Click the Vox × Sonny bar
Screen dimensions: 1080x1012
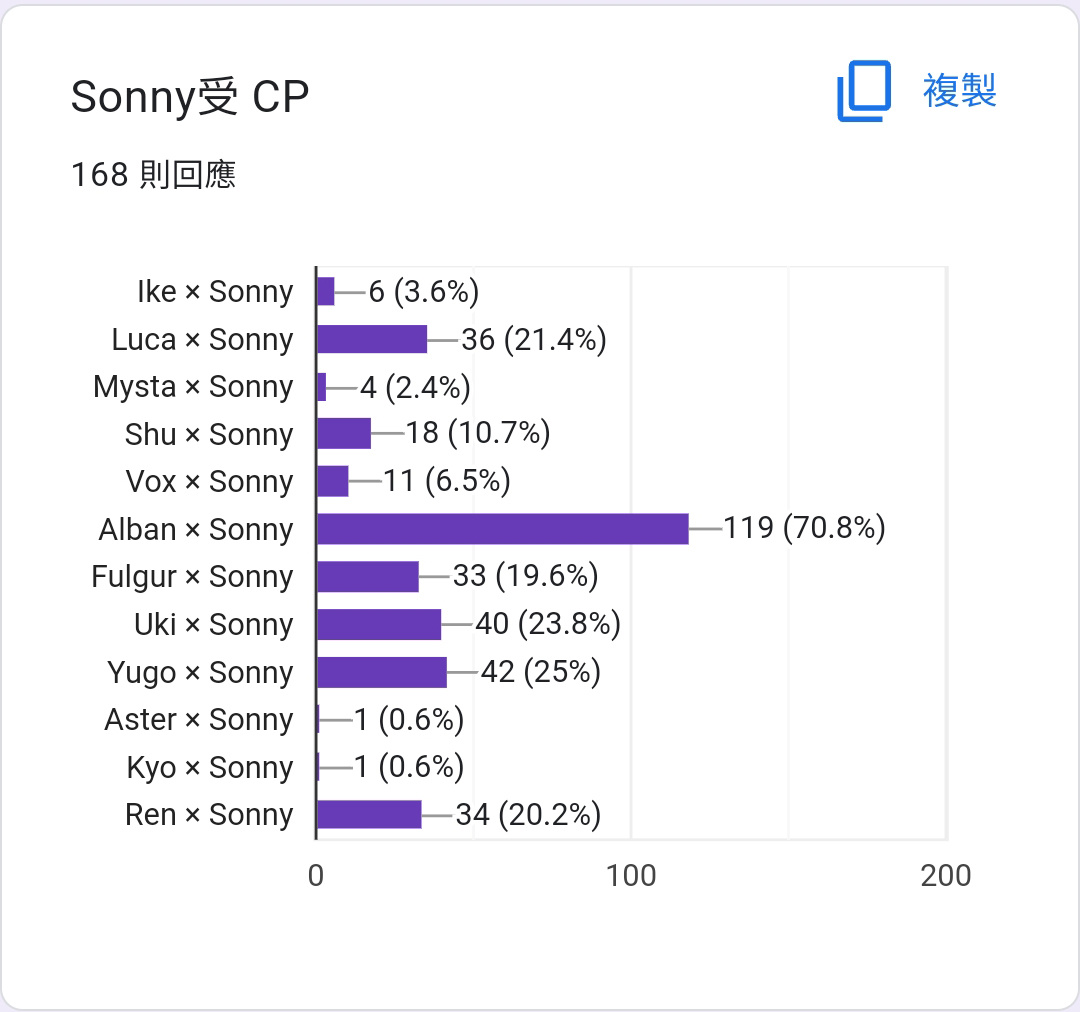point(333,481)
